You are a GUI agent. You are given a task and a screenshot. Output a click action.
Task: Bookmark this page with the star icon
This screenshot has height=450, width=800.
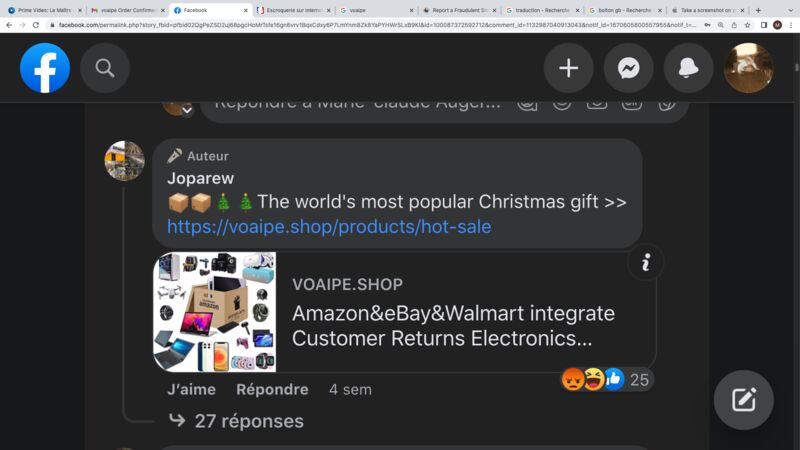[747, 24]
